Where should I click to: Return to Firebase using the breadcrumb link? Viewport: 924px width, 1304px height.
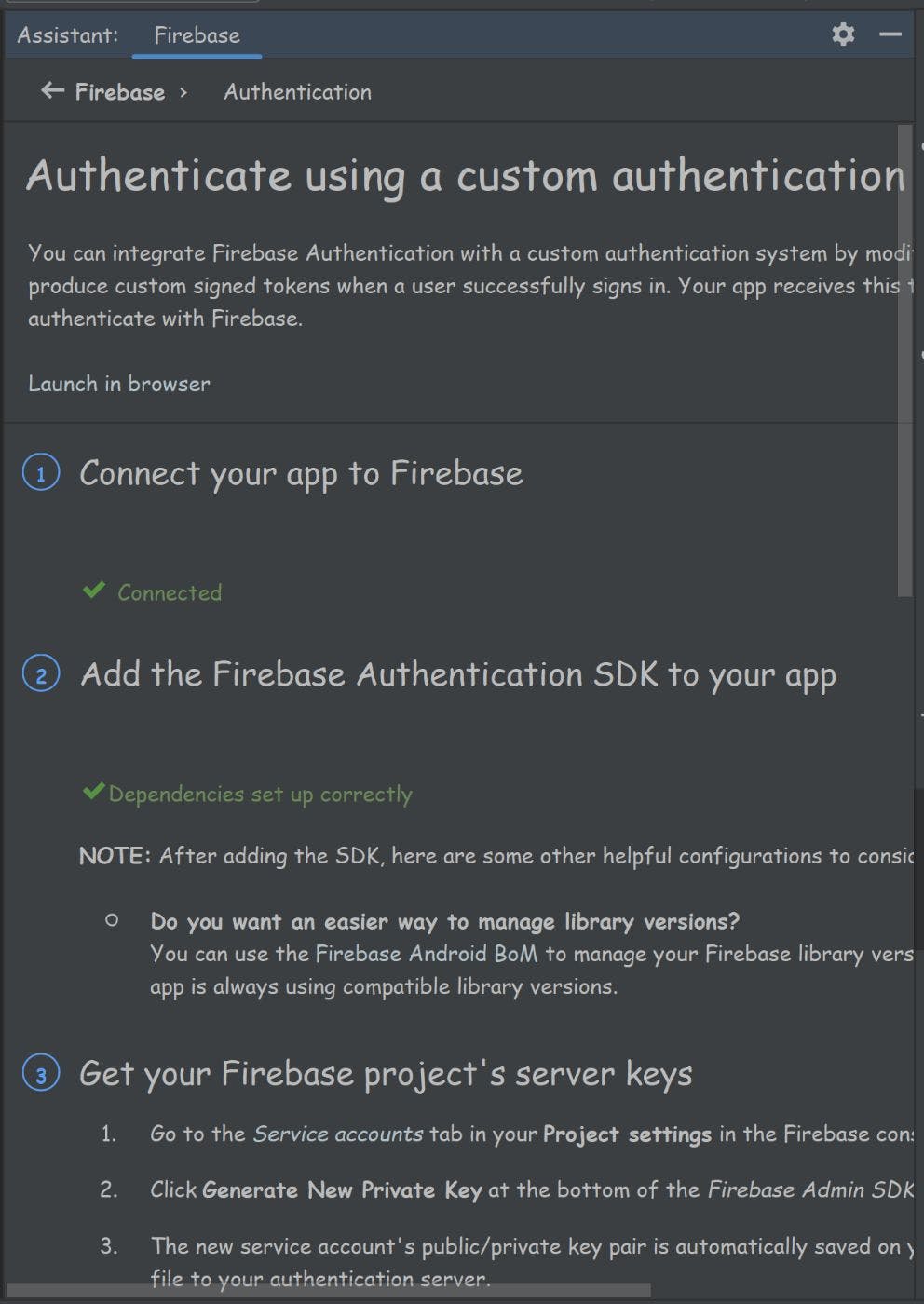click(x=118, y=91)
